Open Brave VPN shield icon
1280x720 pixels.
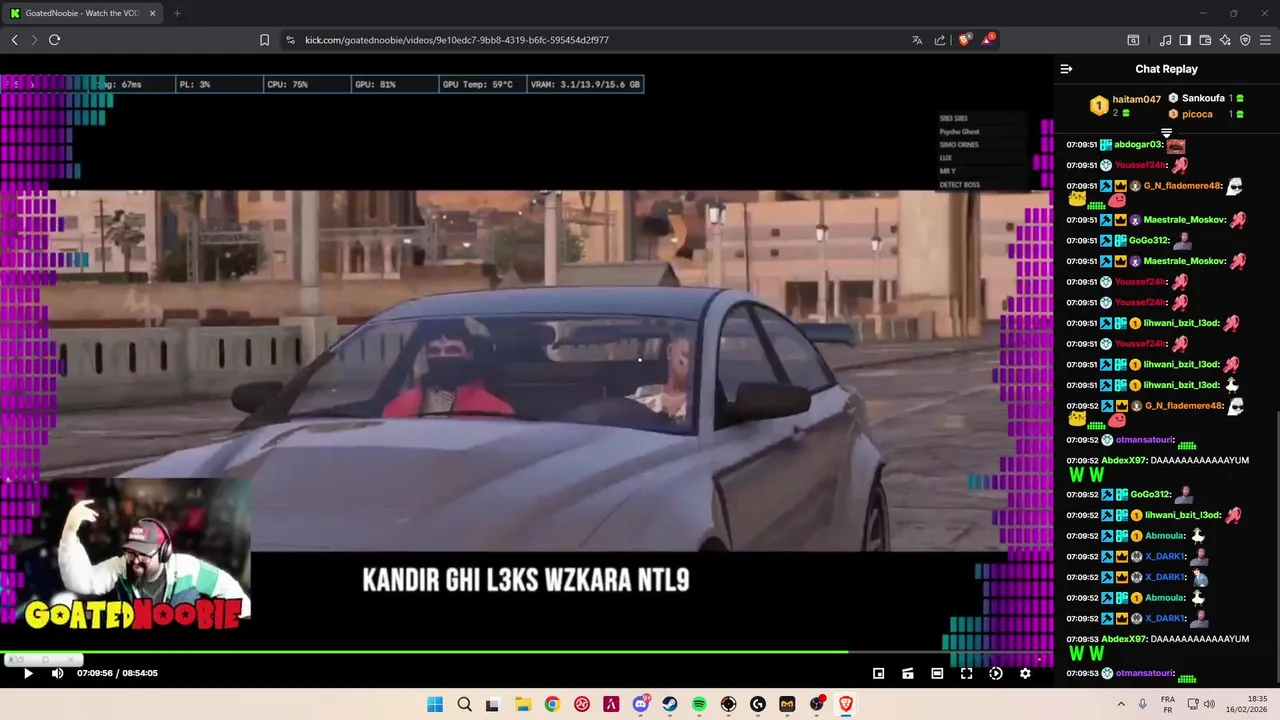pos(1245,40)
